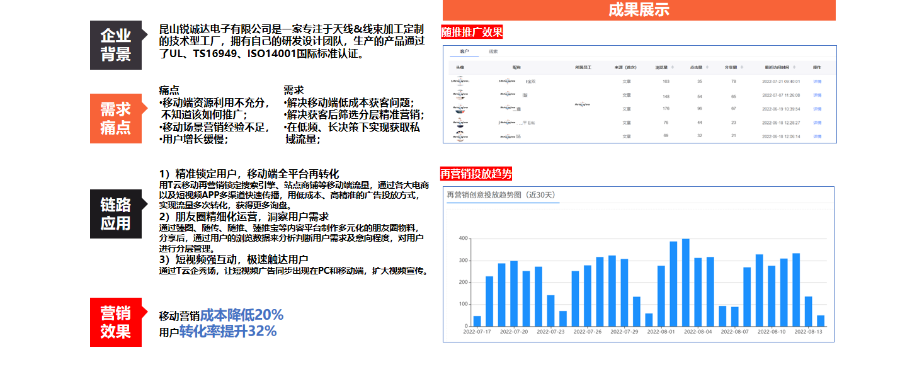
Task: Click the 2022-08-01 x-axis label
Action: click(x=661, y=332)
